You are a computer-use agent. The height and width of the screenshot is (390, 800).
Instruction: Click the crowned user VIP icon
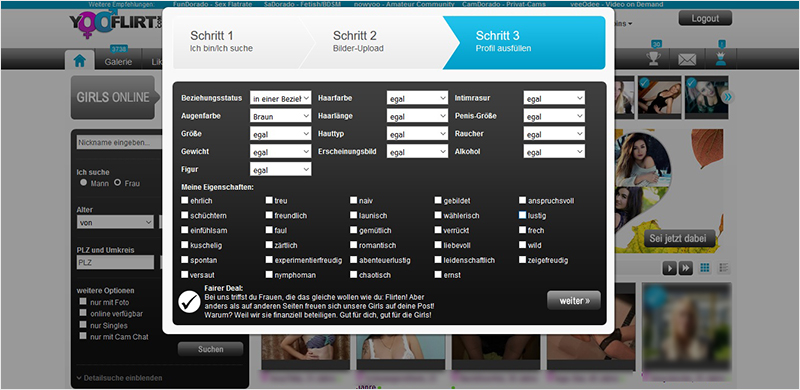(721, 59)
